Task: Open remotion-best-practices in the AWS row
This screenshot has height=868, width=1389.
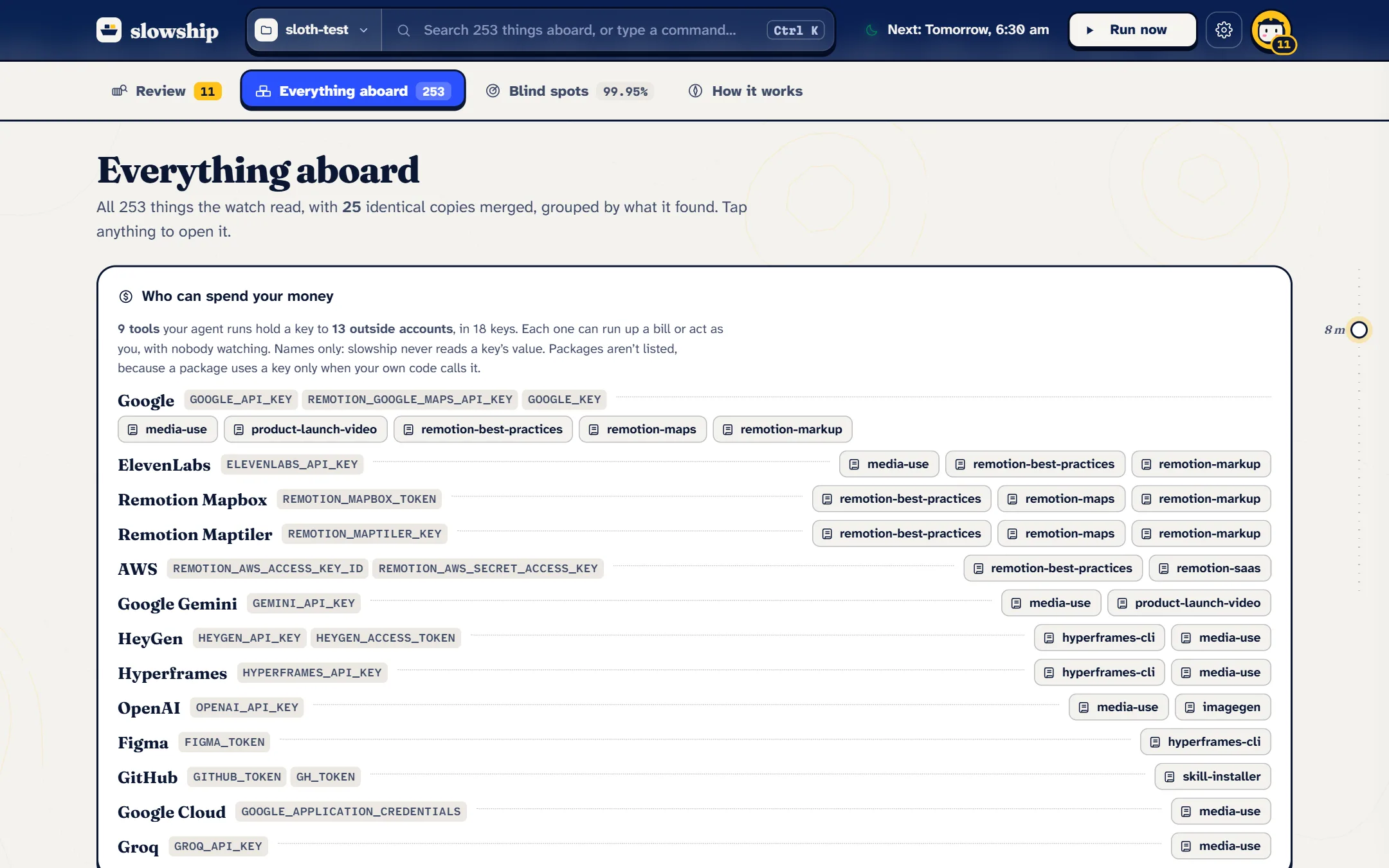Action: [1053, 568]
